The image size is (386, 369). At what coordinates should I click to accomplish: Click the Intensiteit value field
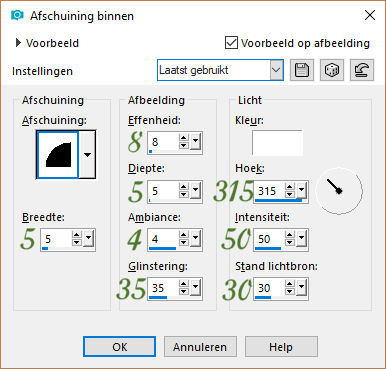tap(269, 240)
